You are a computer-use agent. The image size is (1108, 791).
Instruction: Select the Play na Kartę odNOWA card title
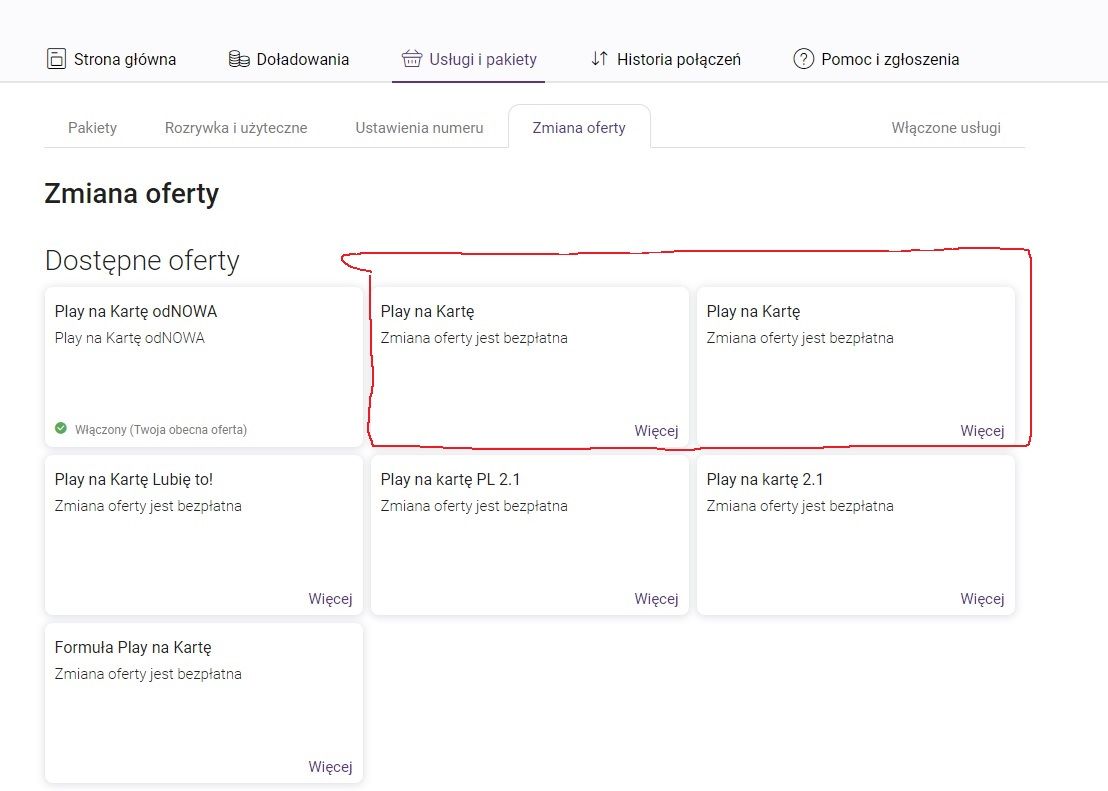point(136,312)
